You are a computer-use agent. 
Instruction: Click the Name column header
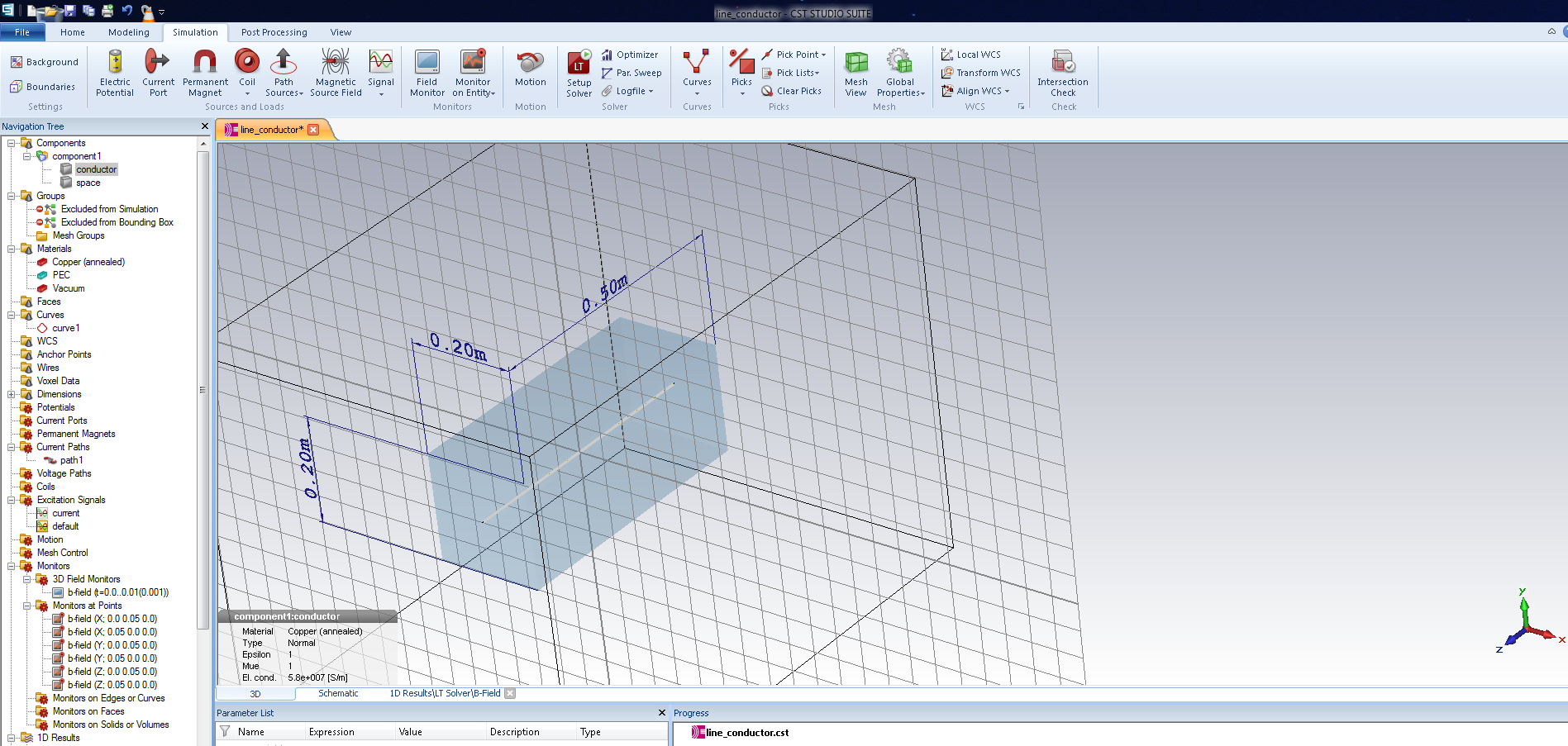(251, 732)
